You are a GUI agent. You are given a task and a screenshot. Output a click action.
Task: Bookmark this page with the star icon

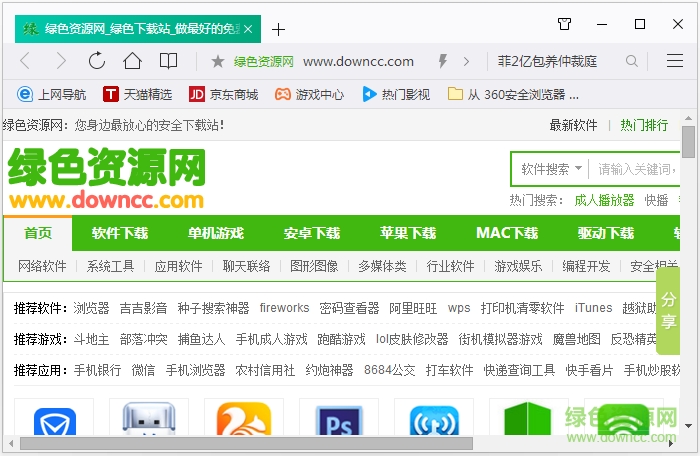[x=218, y=61]
